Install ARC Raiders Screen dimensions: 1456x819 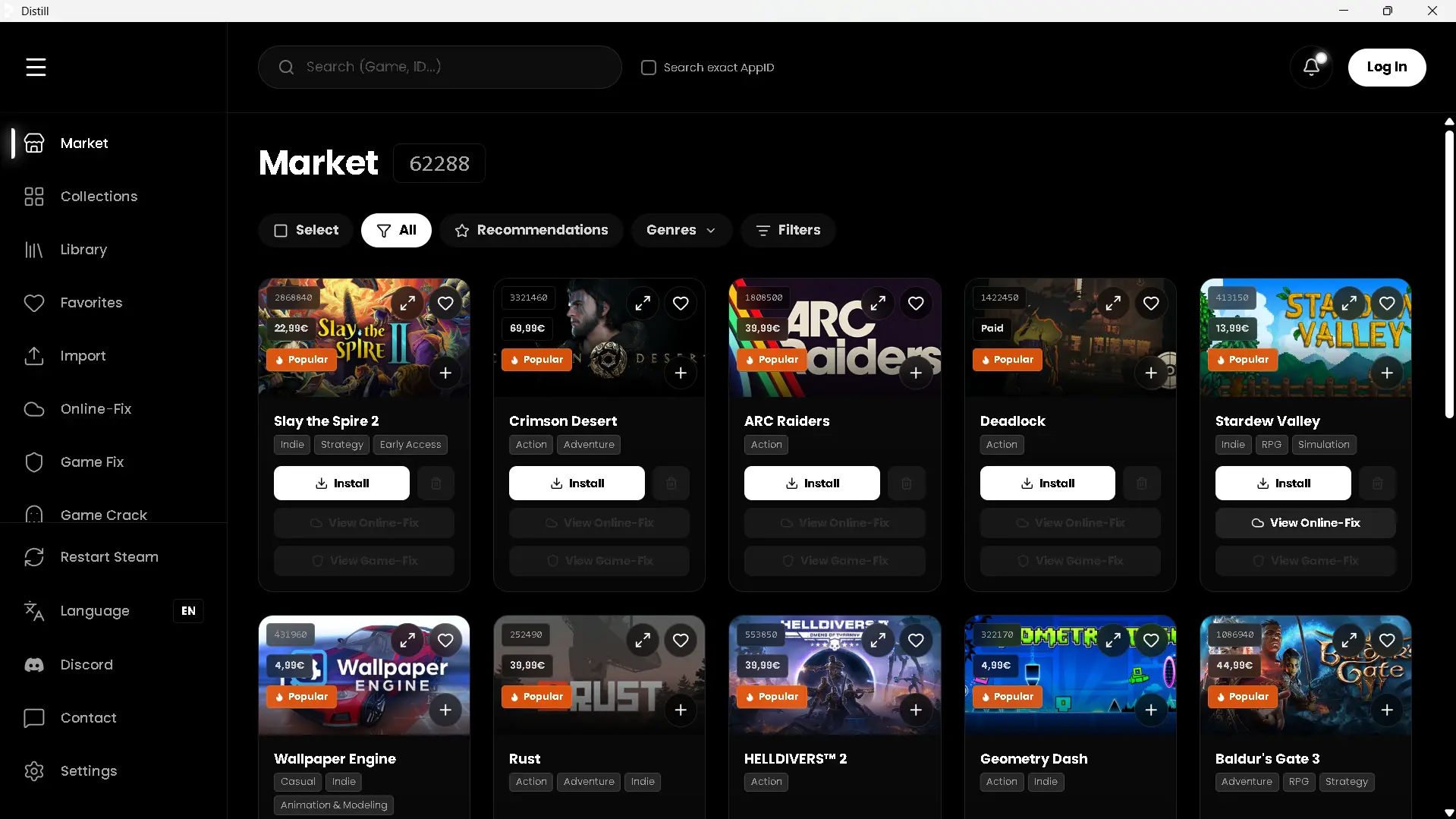(812, 484)
